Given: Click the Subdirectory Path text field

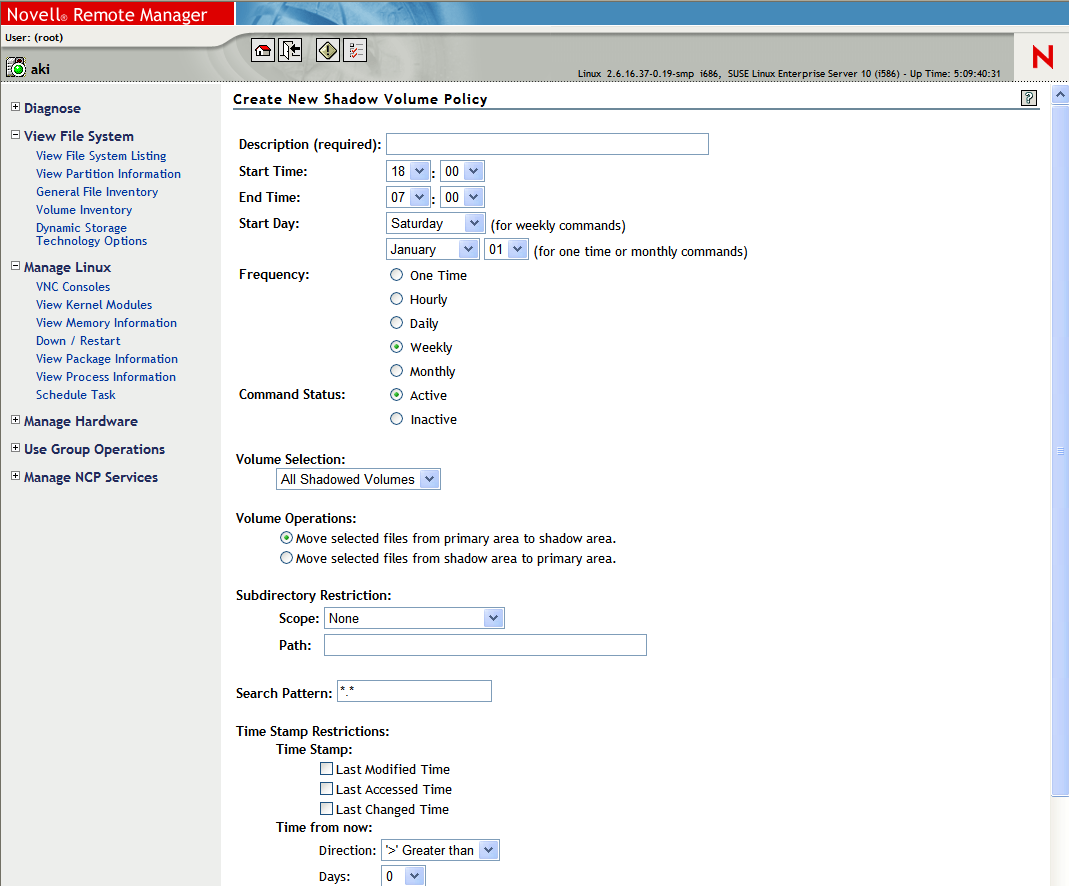Looking at the screenshot, I should pos(485,645).
